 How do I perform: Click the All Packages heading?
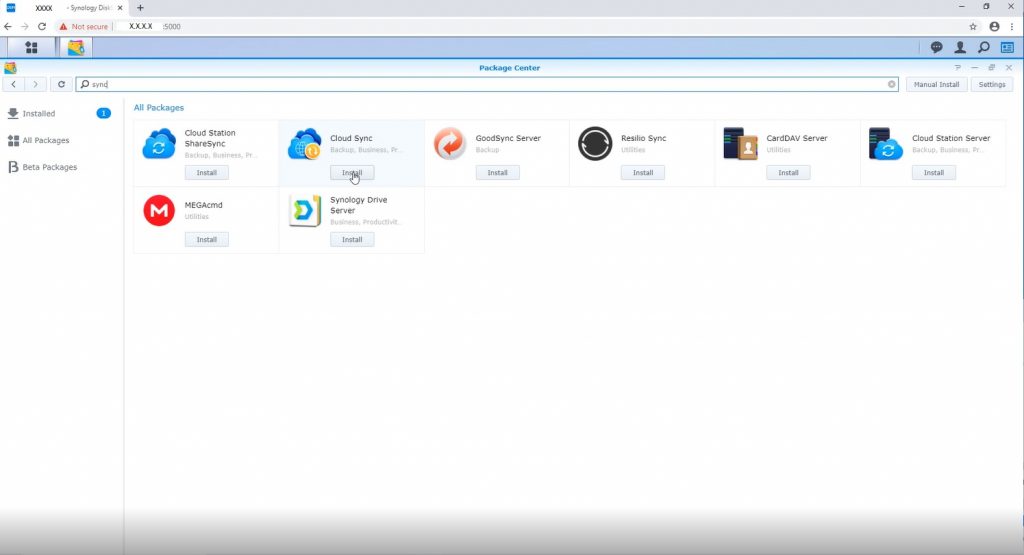click(159, 108)
